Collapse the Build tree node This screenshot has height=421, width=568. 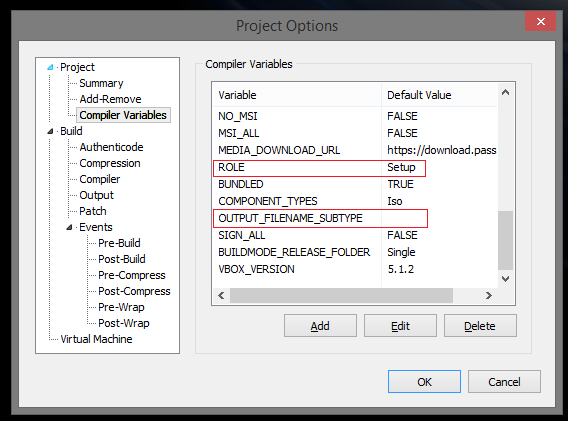[50, 132]
